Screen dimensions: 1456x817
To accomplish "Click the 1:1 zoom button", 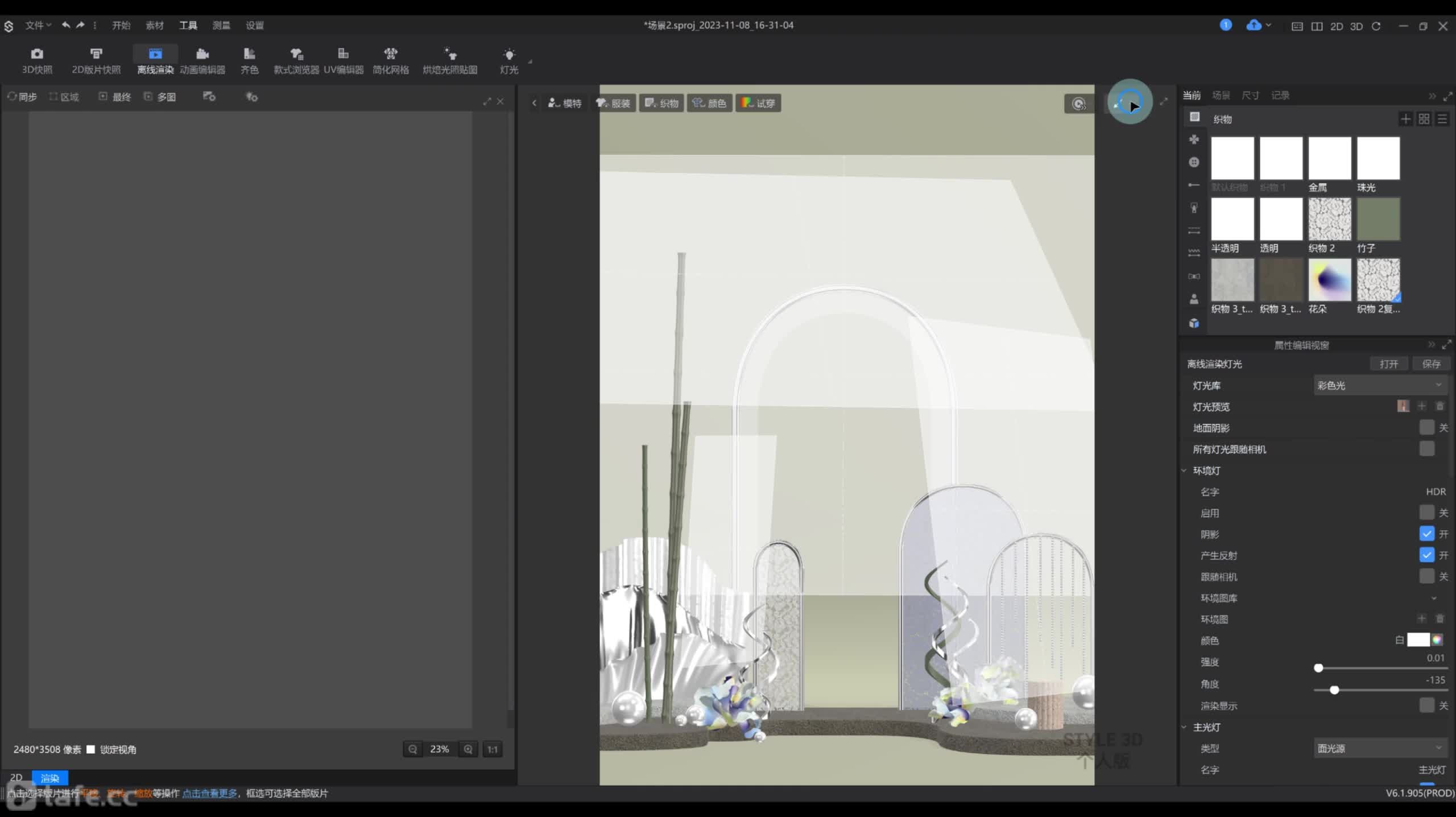I will pos(493,749).
